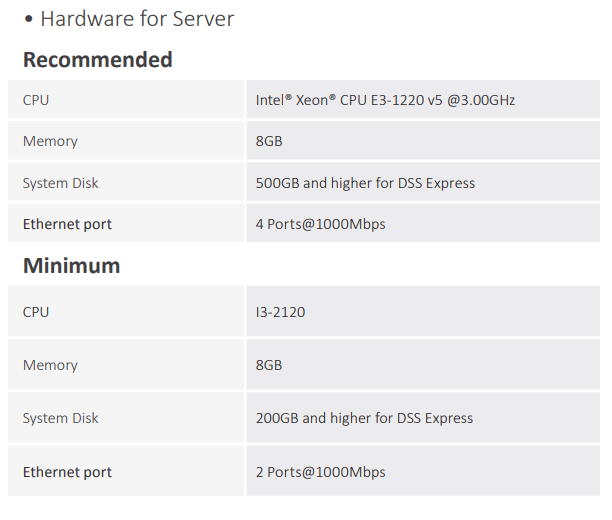The height and width of the screenshot is (520, 612).
Task: Select the "500GB and higher for DSS Express" cell
Action: (x=365, y=183)
